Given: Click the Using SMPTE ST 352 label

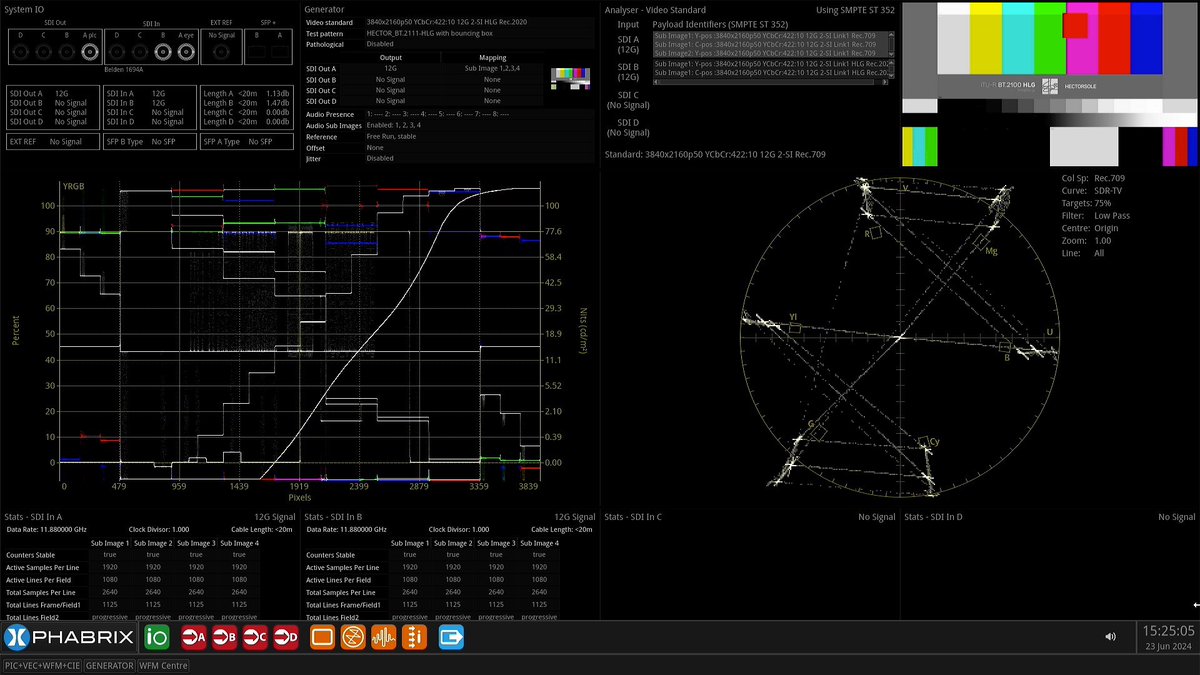Looking at the screenshot, I should tap(853, 9).
